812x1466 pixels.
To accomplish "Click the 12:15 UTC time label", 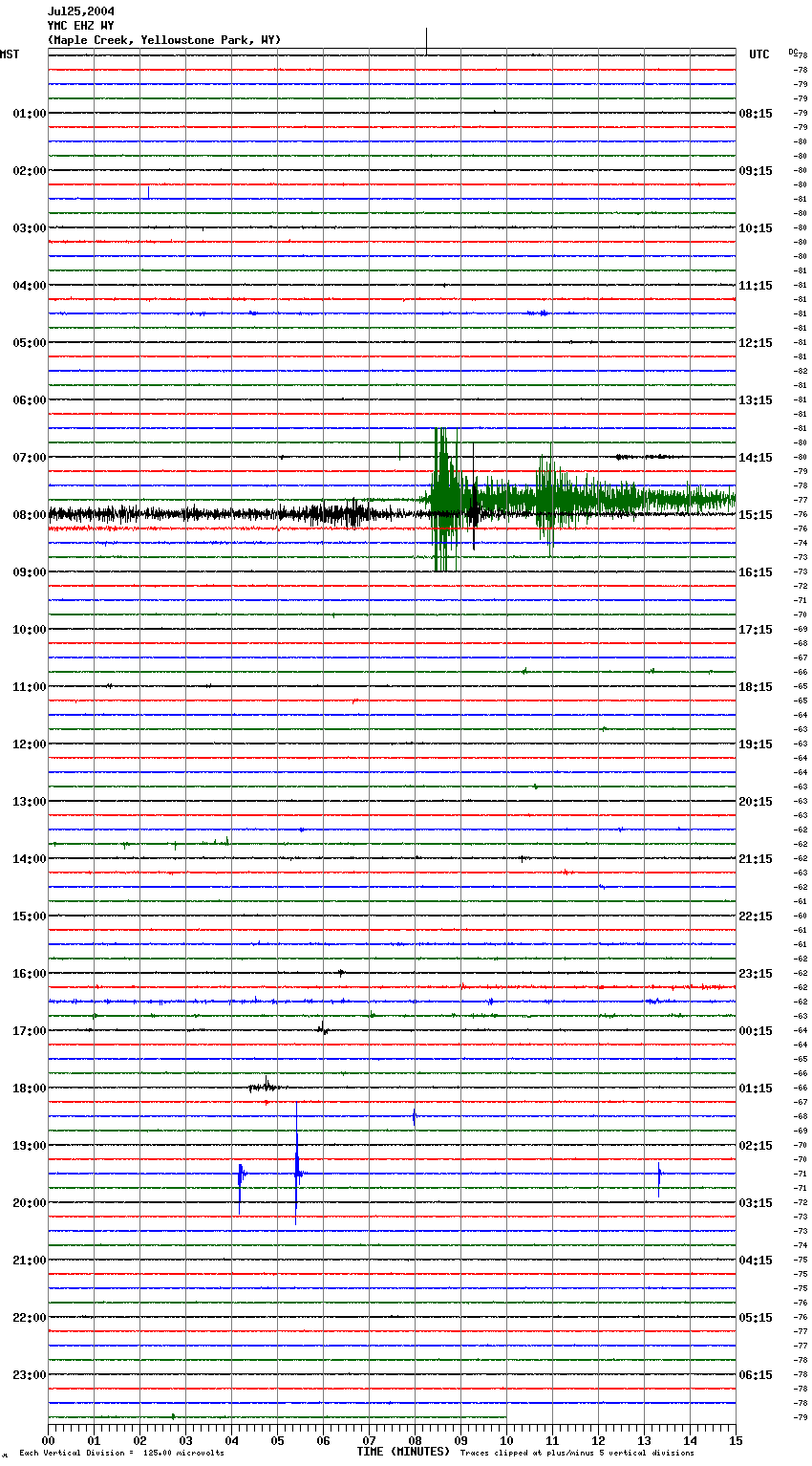I will click(x=756, y=343).
